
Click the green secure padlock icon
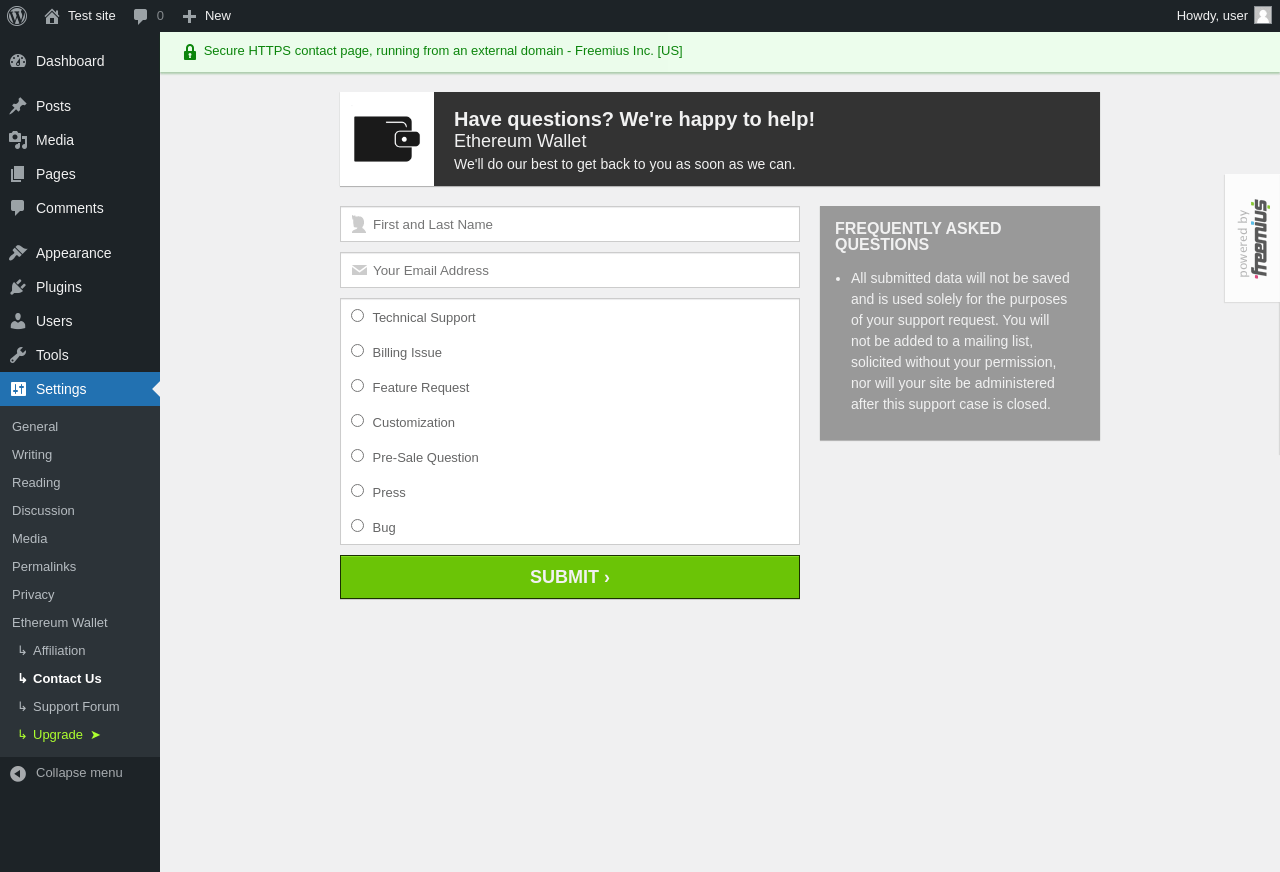pos(190,52)
